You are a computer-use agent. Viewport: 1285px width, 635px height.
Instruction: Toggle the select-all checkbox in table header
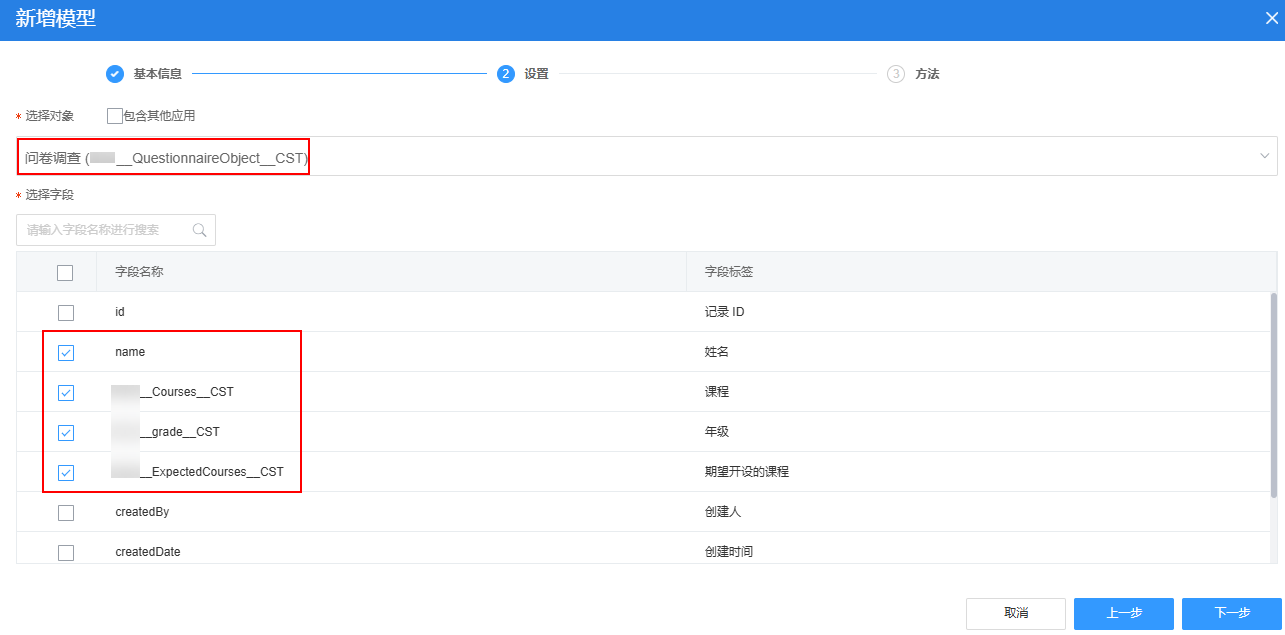65,272
